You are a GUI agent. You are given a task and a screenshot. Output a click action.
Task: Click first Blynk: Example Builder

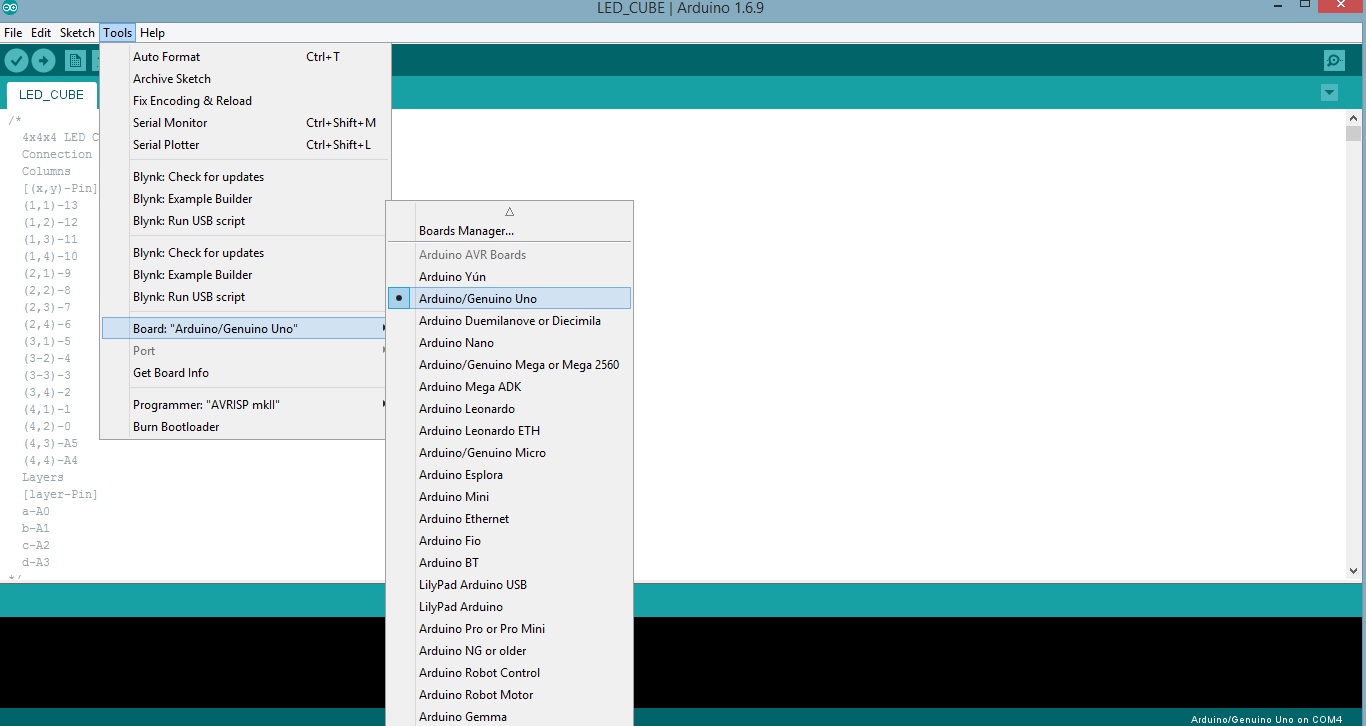(244, 199)
